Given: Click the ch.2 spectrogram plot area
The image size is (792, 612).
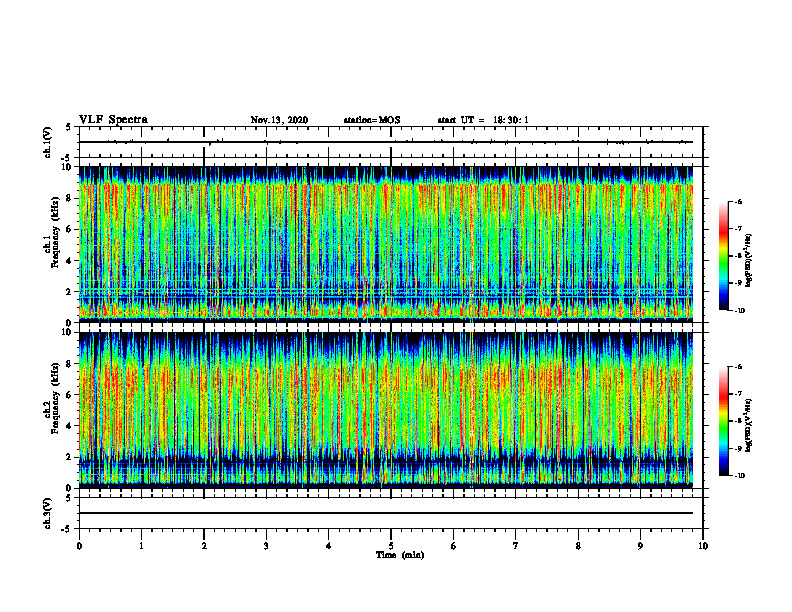Looking at the screenshot, I should pos(386,410).
